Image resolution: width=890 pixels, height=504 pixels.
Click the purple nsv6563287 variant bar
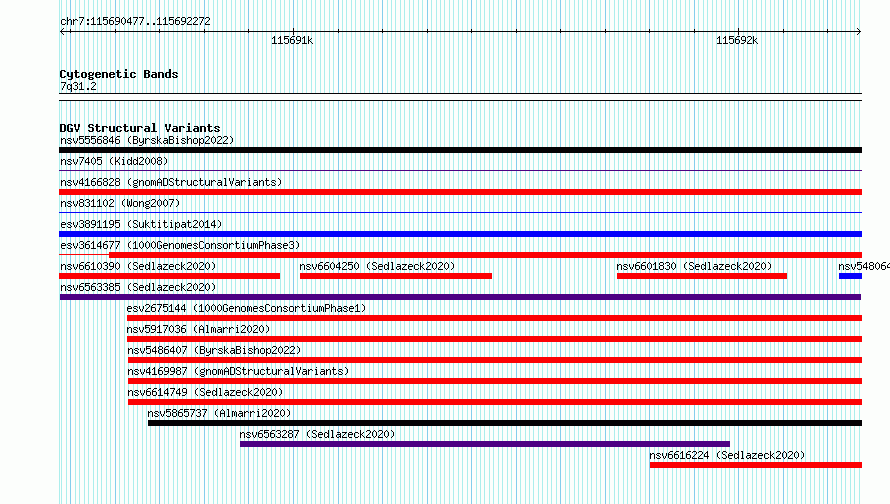click(485, 444)
